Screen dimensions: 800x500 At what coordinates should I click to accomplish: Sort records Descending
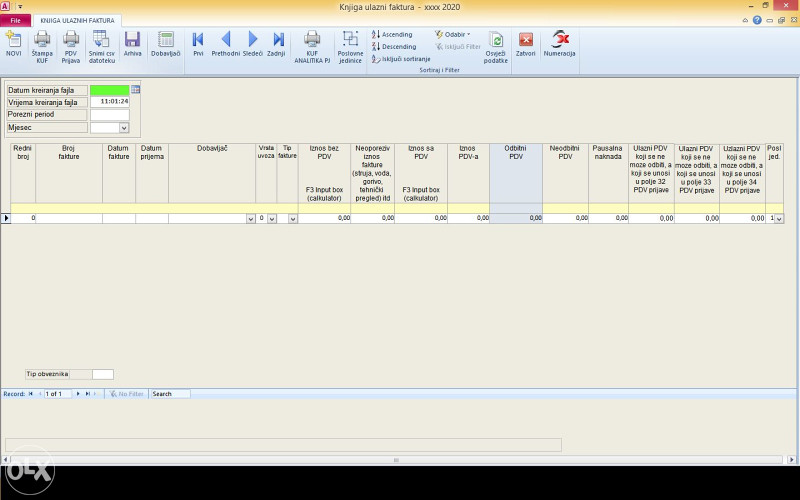[394, 46]
